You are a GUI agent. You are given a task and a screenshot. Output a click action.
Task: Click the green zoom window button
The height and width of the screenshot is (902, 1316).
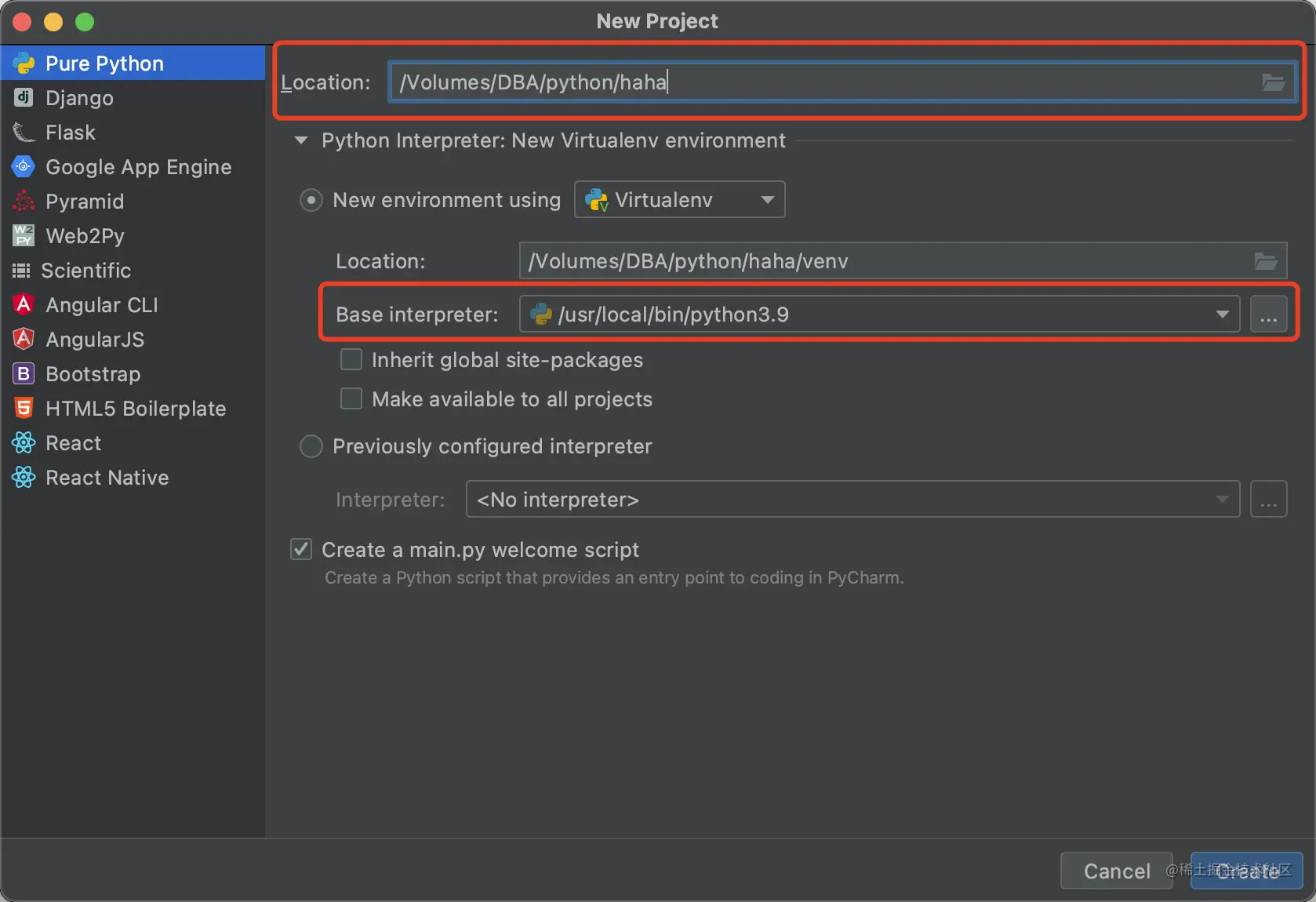pos(85,22)
